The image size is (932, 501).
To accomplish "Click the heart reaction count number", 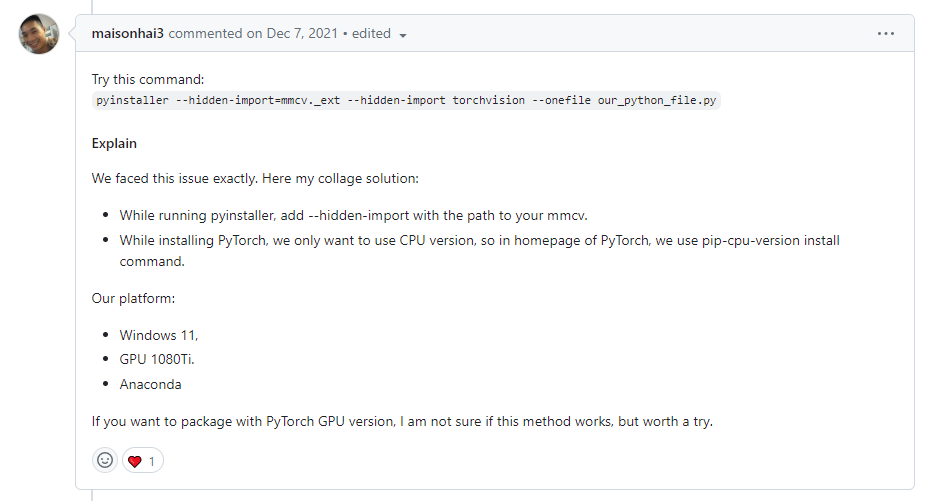I will click(x=152, y=461).
